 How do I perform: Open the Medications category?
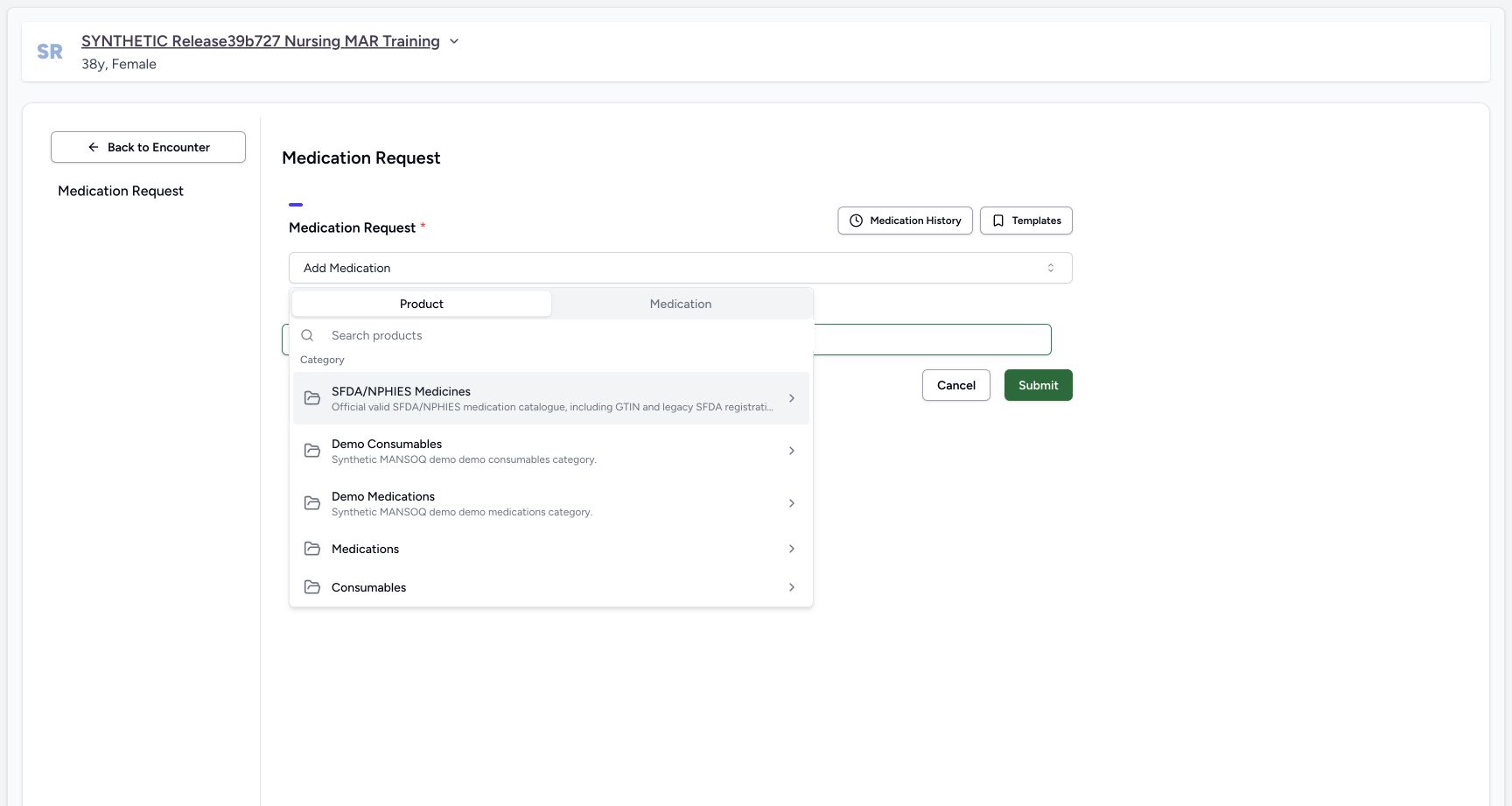550,549
